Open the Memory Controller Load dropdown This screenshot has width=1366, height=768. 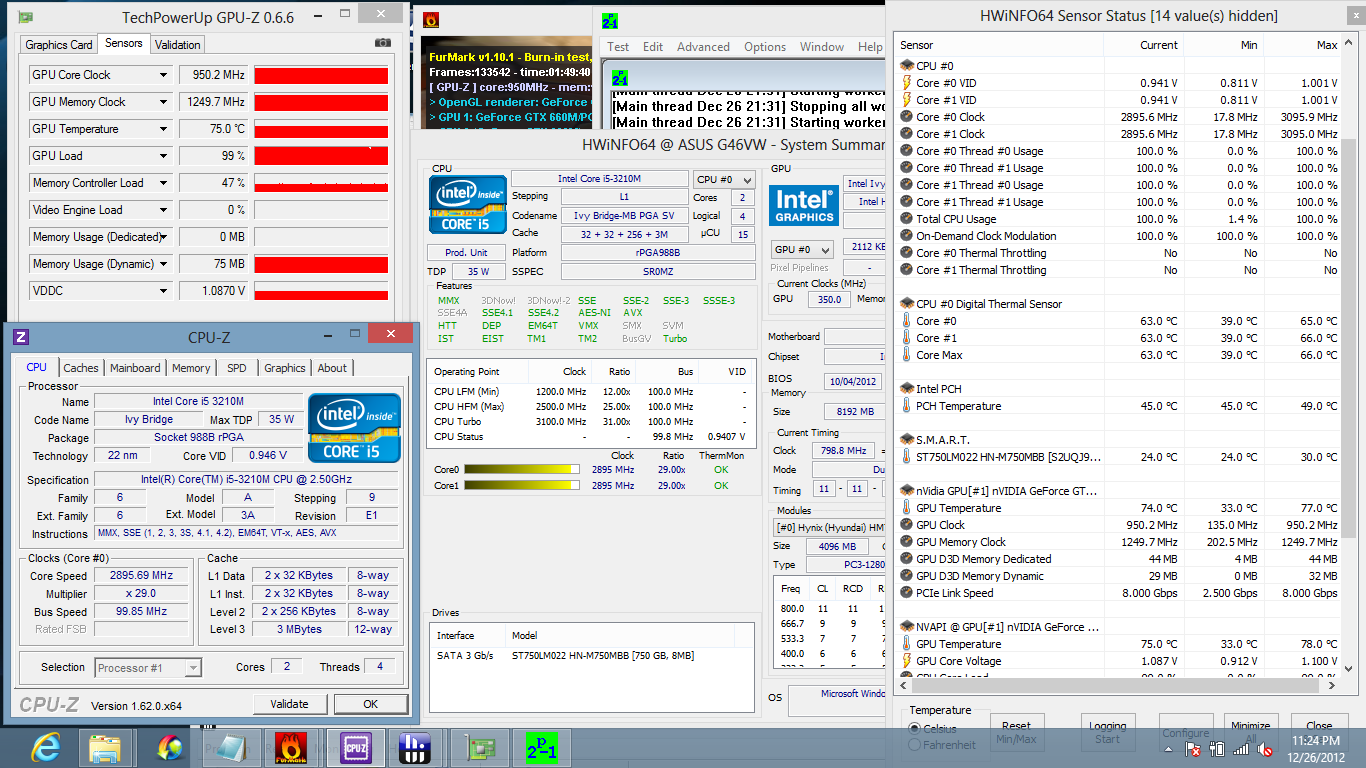click(164, 183)
